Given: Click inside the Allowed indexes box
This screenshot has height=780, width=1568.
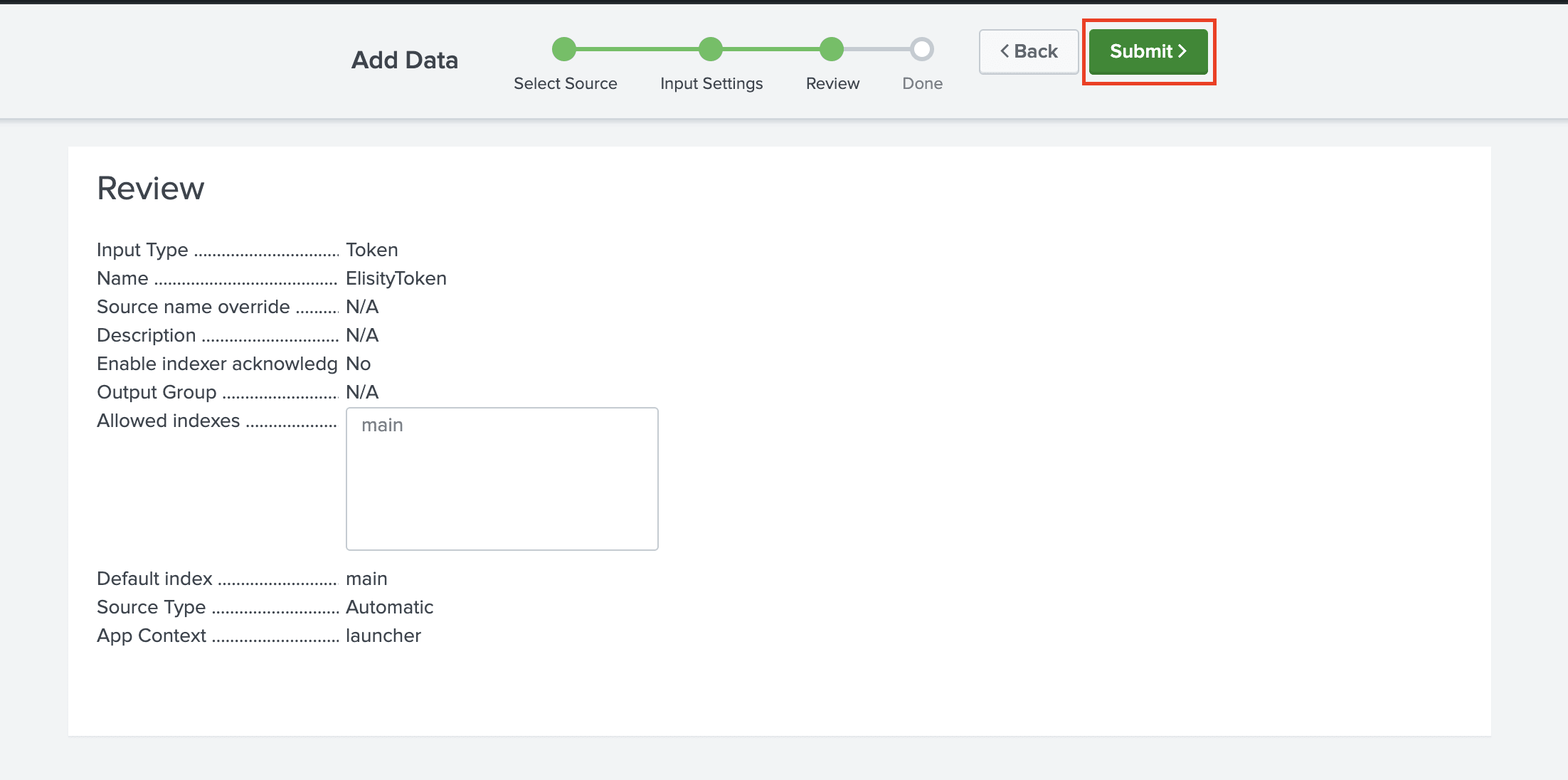Looking at the screenshot, I should [x=502, y=491].
